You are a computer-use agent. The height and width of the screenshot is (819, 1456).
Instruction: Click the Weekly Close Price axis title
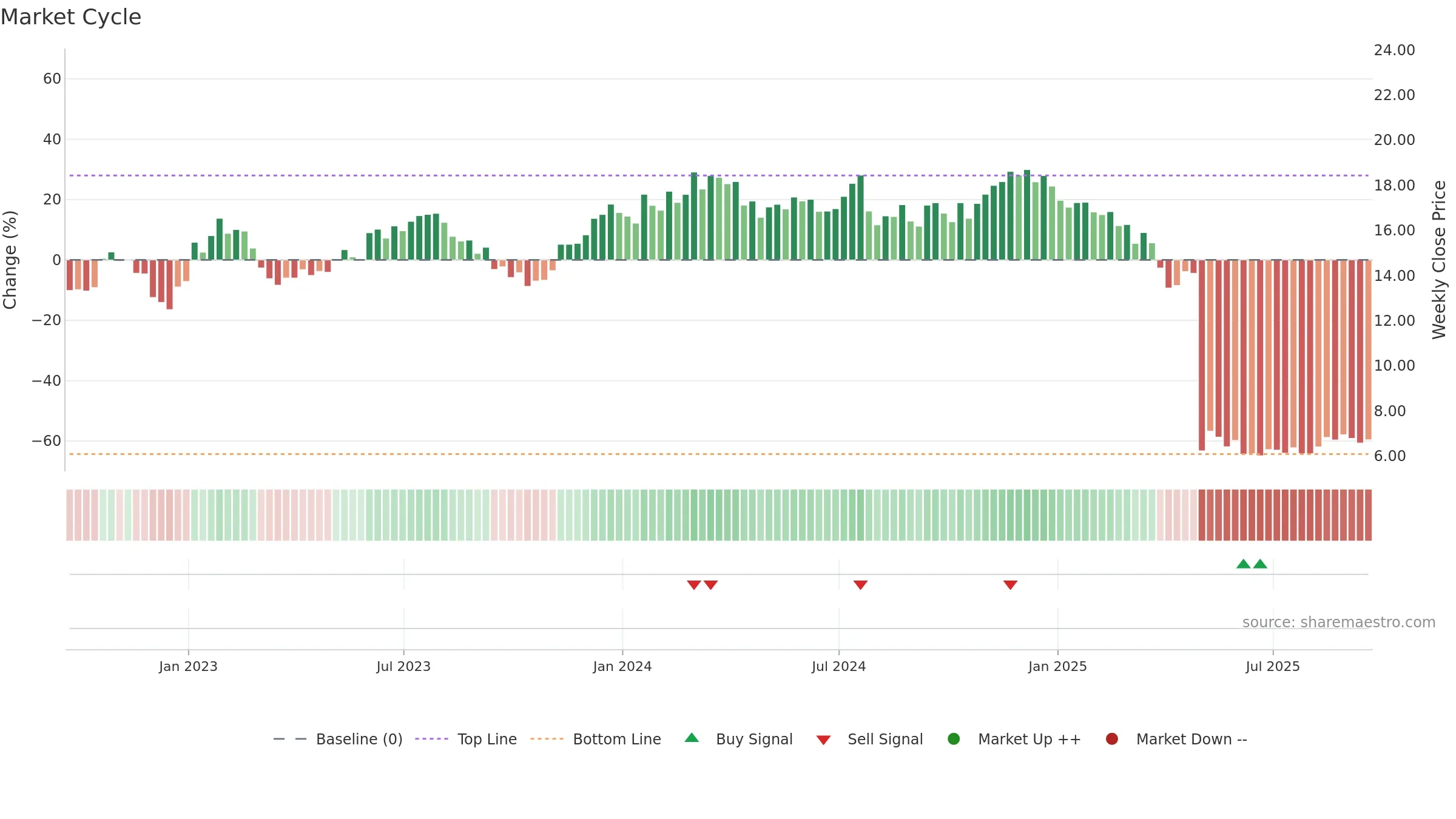1439,260
